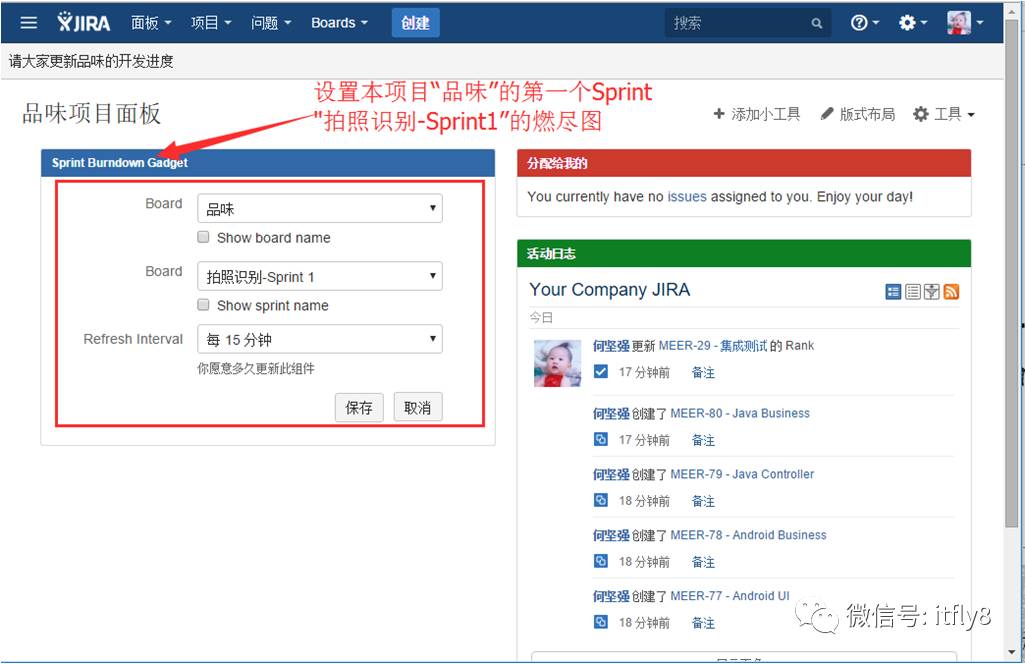This screenshot has width=1025, height=664.
Task: Click 备注 under MEER-78 entry
Action: coord(703,561)
